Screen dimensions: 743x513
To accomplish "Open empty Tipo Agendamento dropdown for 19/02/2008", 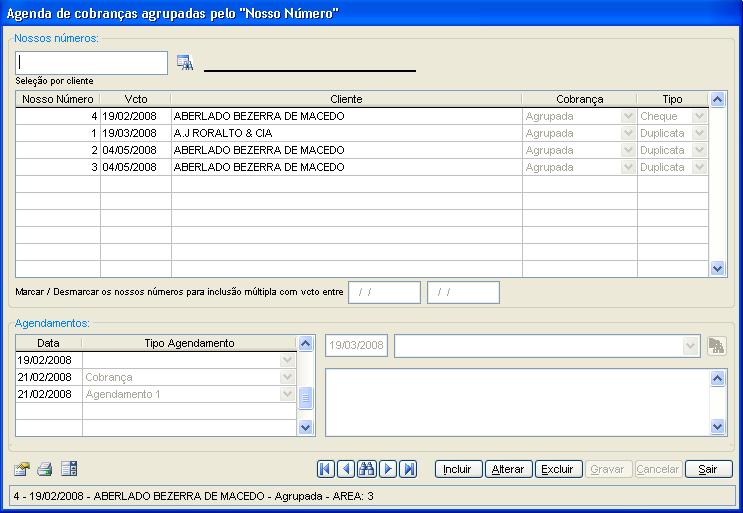I will coord(287,360).
